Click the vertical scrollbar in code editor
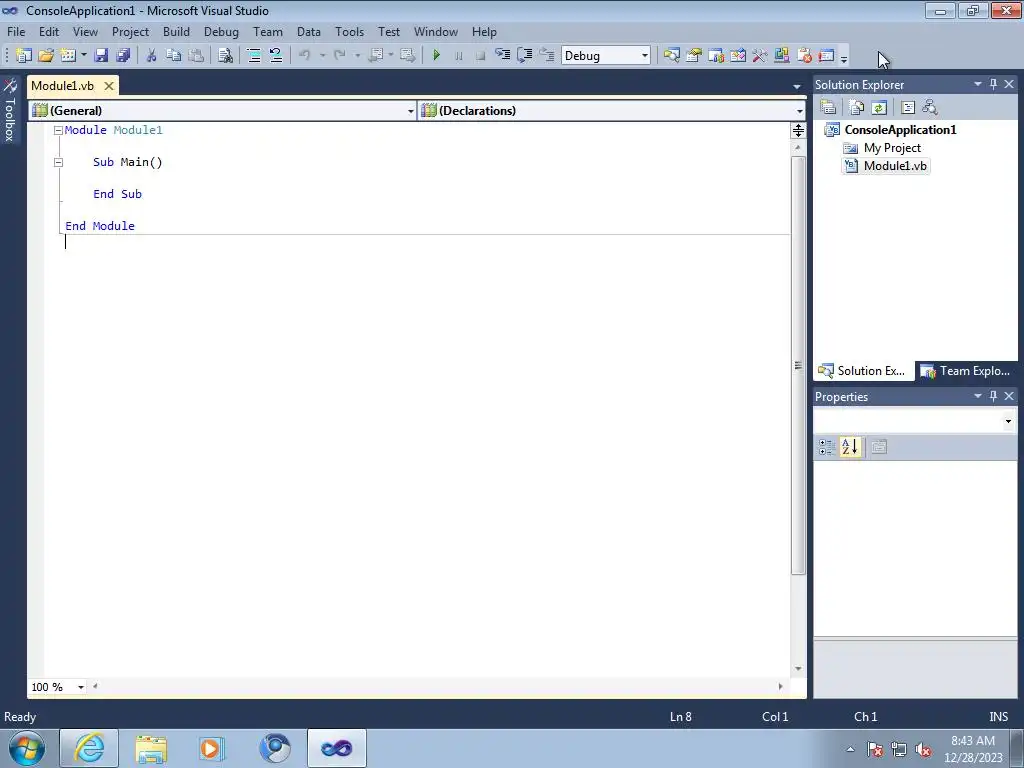This screenshot has height=768, width=1024. pos(798,364)
